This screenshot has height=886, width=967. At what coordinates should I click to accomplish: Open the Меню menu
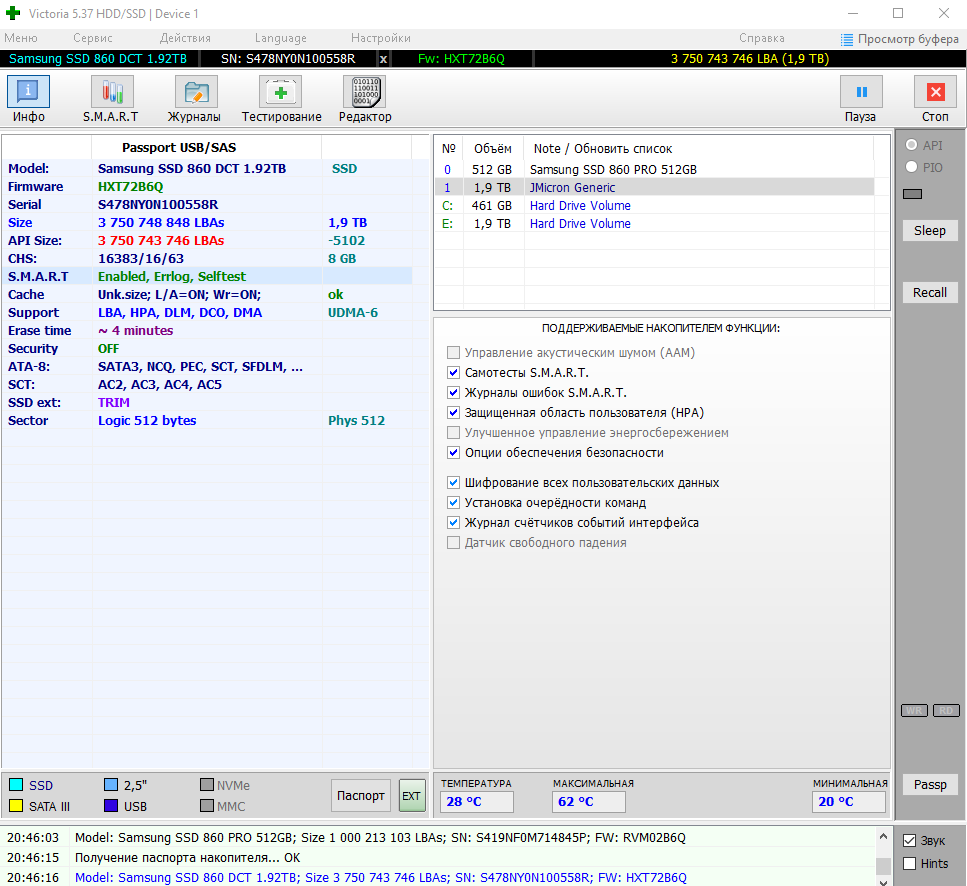tap(21, 38)
